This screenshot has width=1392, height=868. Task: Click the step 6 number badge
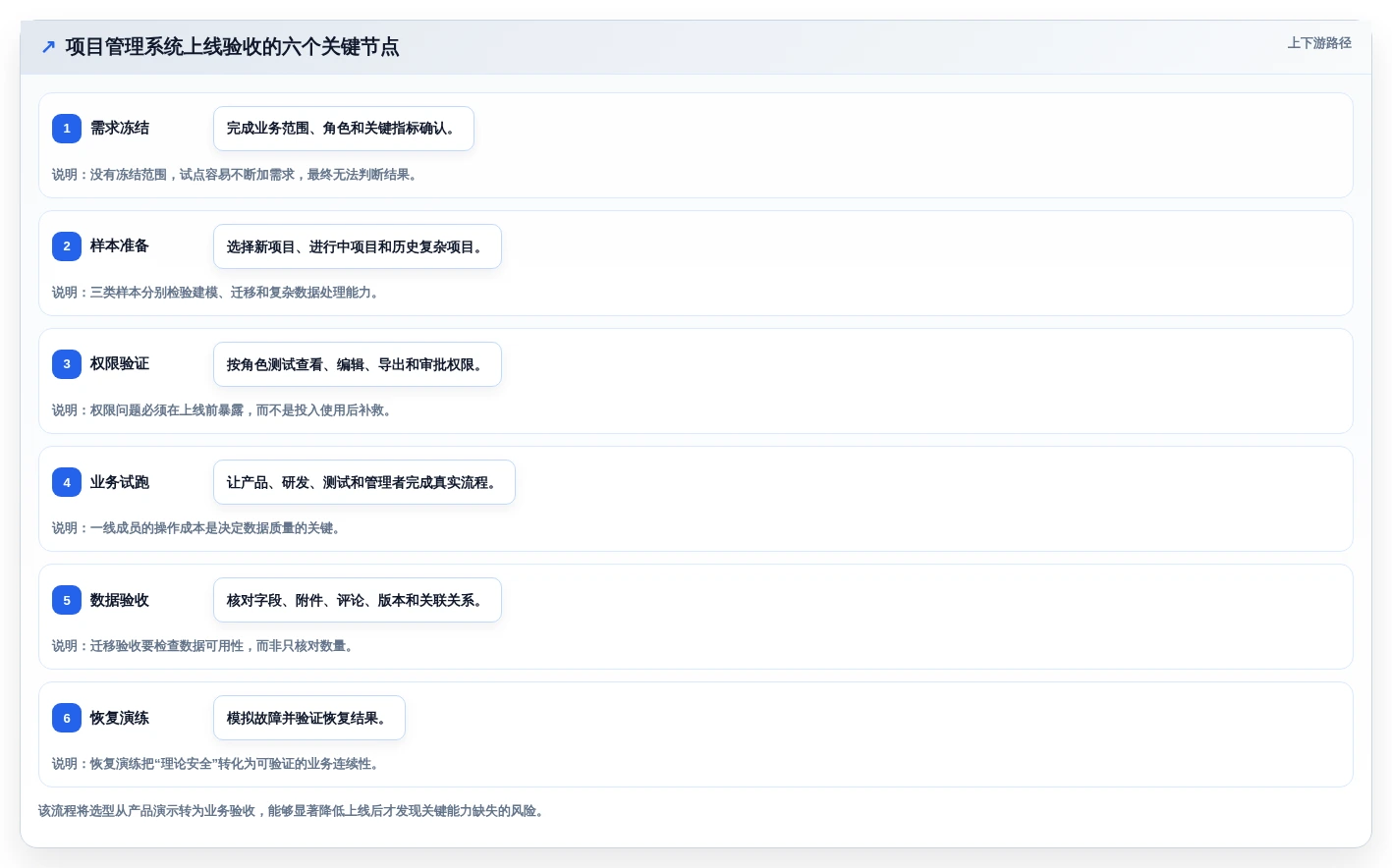click(67, 718)
